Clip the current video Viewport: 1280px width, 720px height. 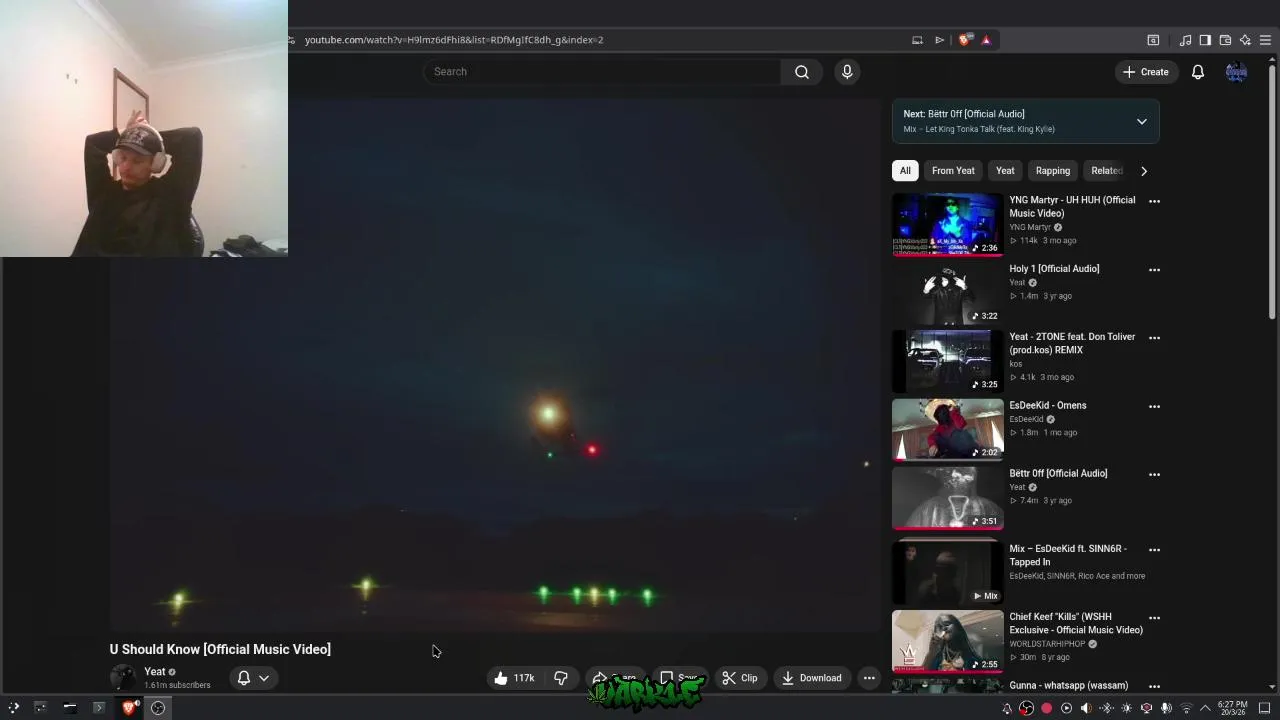(740, 678)
